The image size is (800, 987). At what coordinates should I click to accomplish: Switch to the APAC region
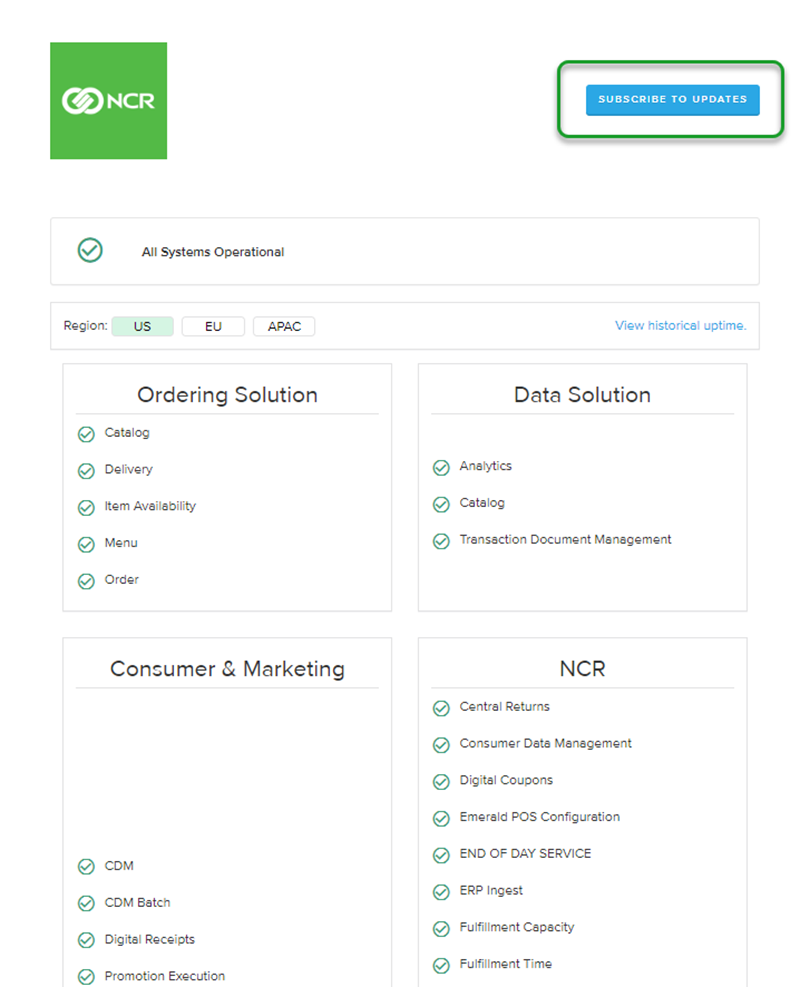pyautogui.click(x=284, y=326)
